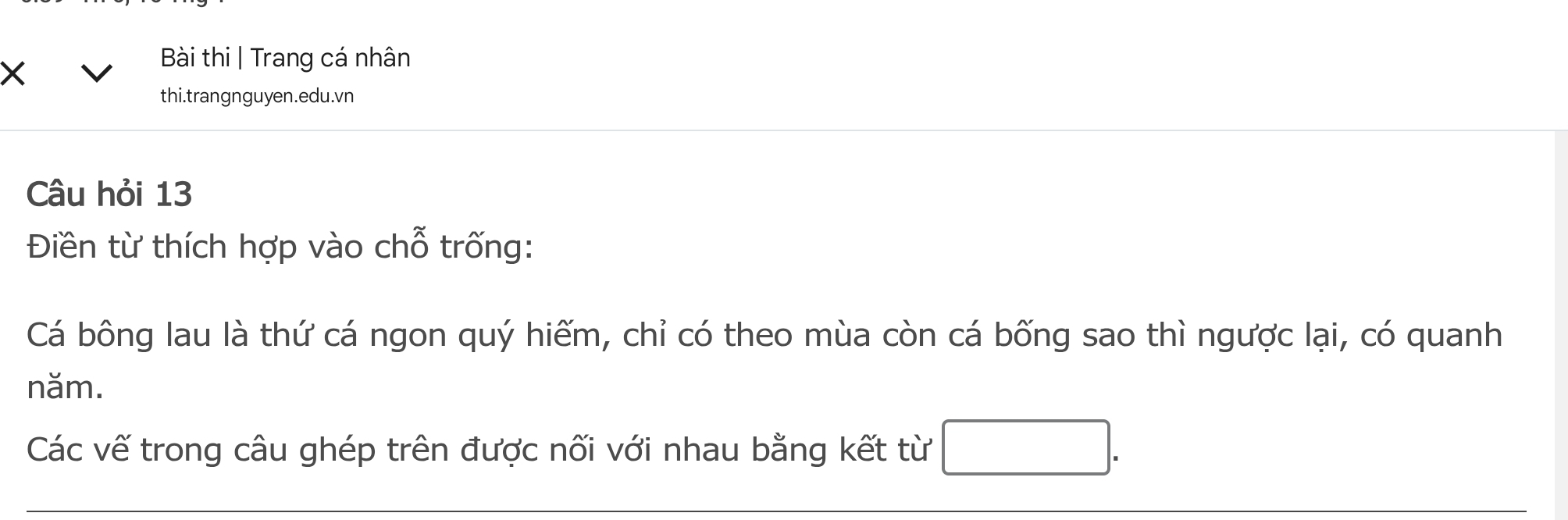The width and height of the screenshot is (1568, 520).
Task: Tap the thi.trangnguyen.edu.vn address text
Action: tap(257, 96)
